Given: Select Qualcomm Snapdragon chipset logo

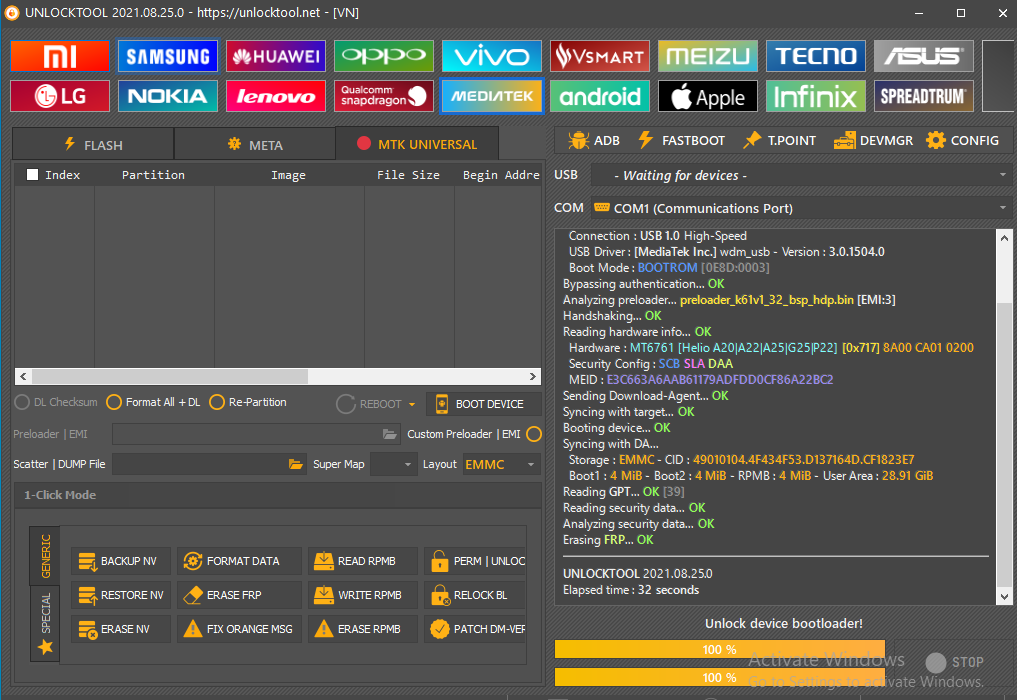Looking at the screenshot, I should (384, 96).
